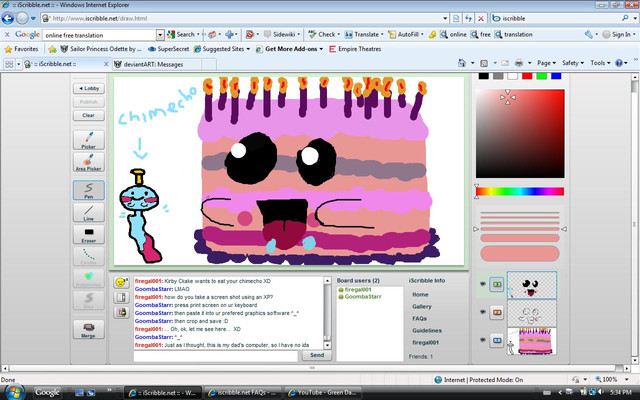Toggle visibility of the middle layer
The height and width of the screenshot is (400, 640).
[484, 312]
